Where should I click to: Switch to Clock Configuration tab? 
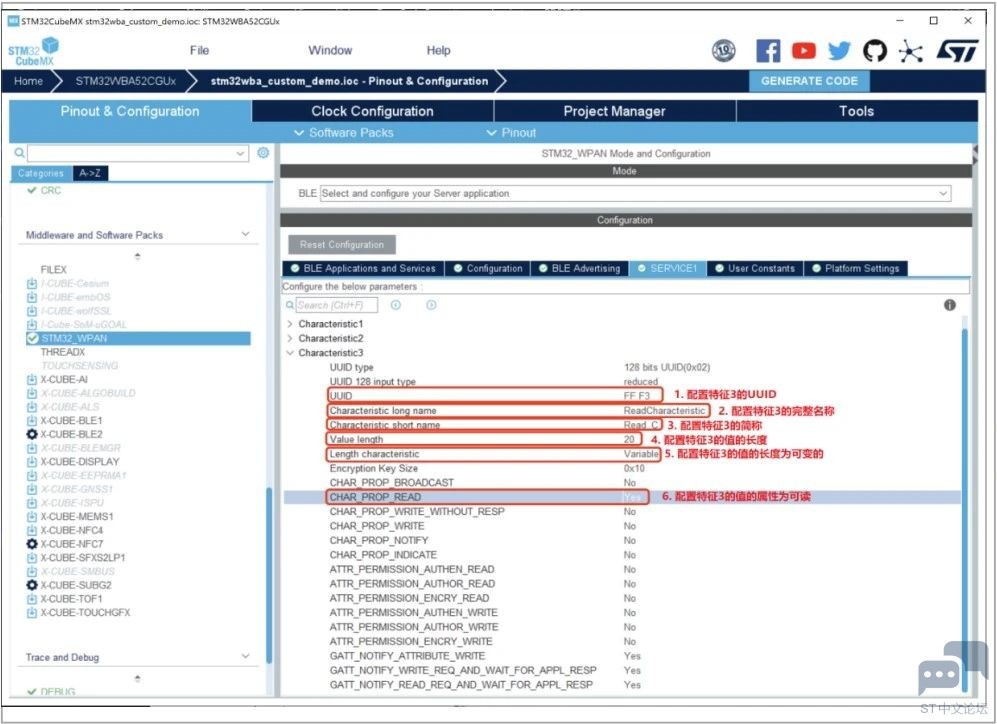coord(373,111)
